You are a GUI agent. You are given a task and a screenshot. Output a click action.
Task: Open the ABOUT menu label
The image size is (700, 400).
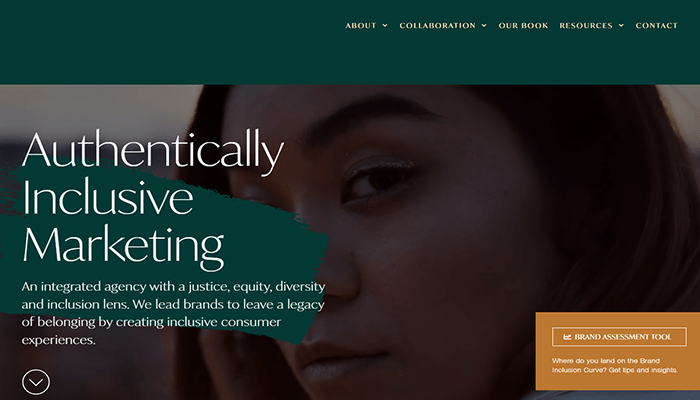(x=361, y=26)
